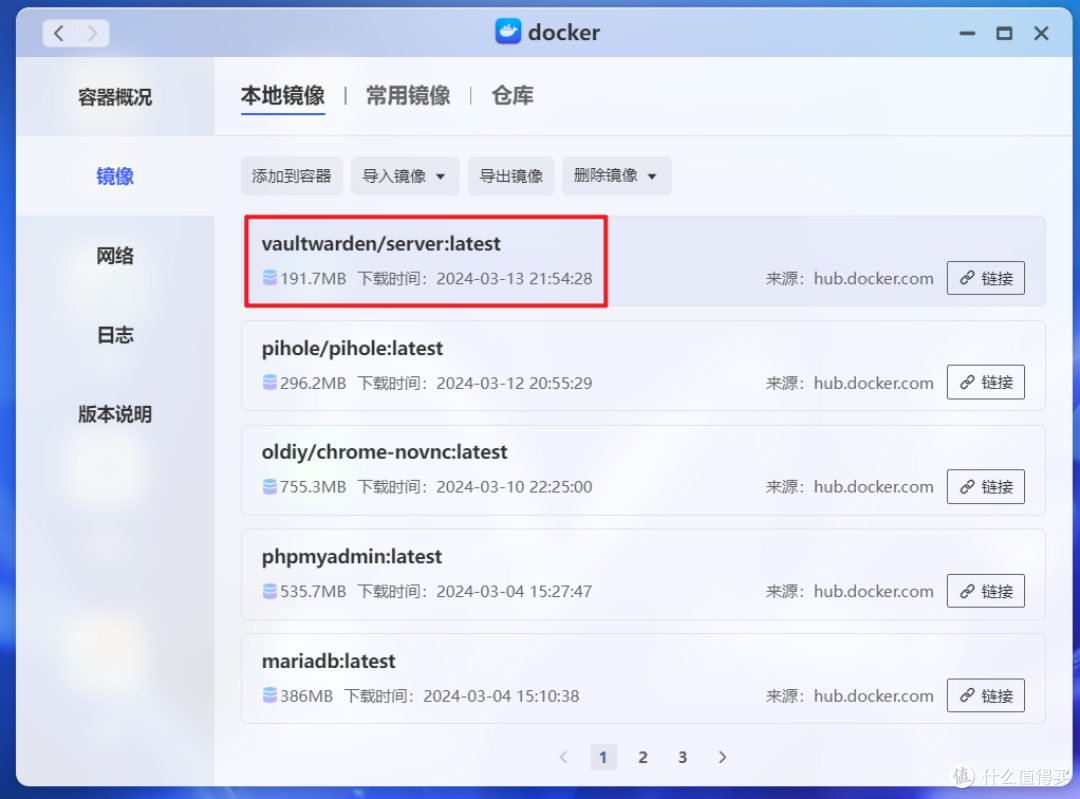
Task: Click download time 2024-03-12 20:55:29
Action: (514, 383)
